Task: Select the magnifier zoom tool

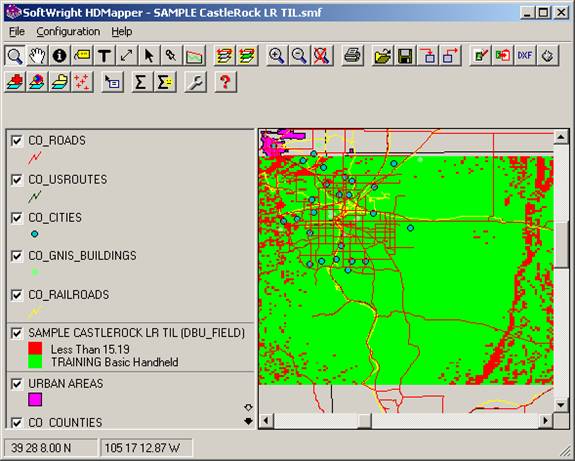Action: 15,56
